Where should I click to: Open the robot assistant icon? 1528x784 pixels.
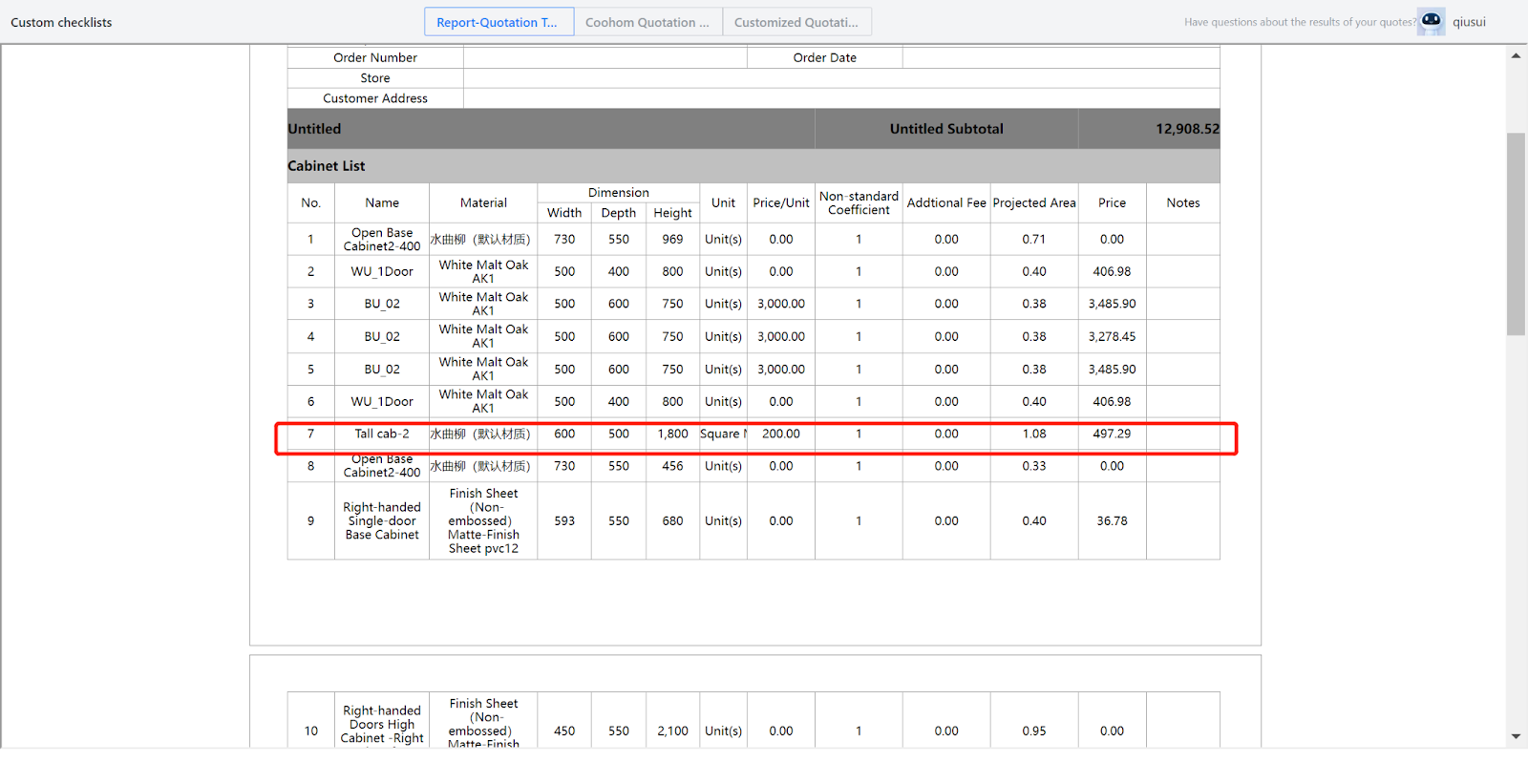coord(1431,21)
